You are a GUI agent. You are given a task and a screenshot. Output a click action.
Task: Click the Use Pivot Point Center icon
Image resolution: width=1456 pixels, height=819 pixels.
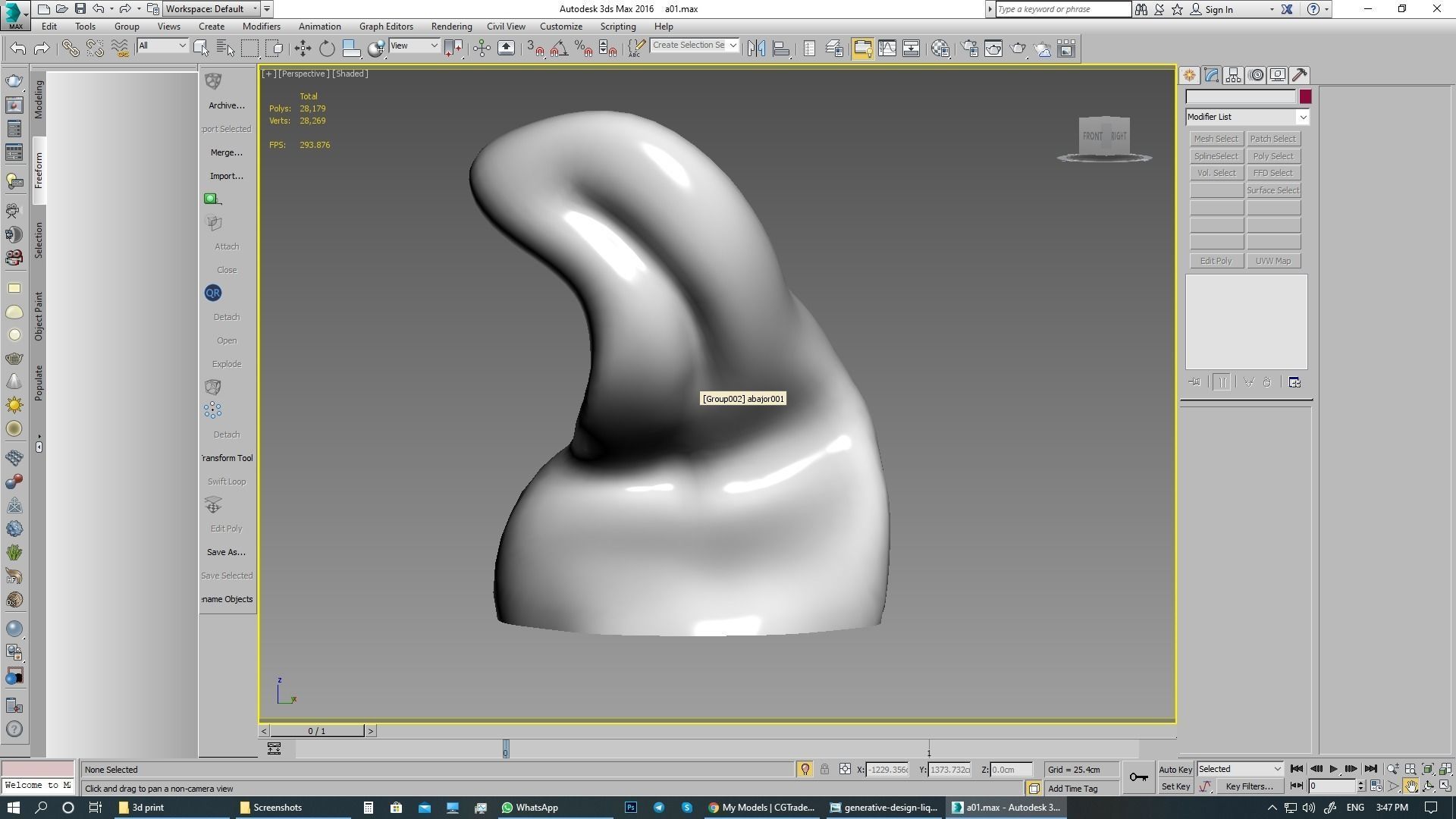point(453,49)
